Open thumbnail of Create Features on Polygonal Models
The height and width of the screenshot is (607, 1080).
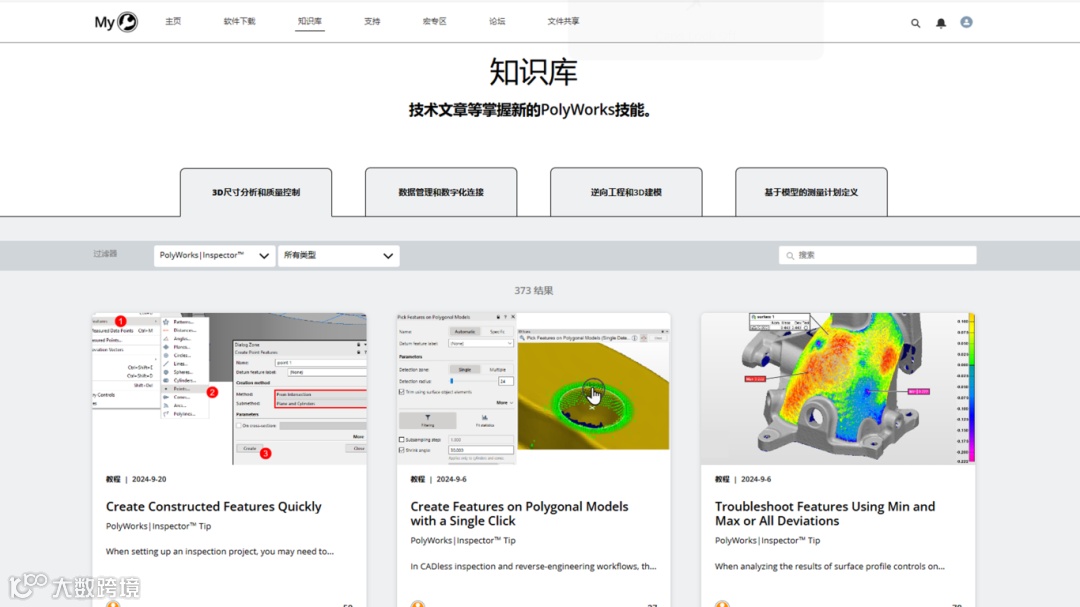pos(533,389)
